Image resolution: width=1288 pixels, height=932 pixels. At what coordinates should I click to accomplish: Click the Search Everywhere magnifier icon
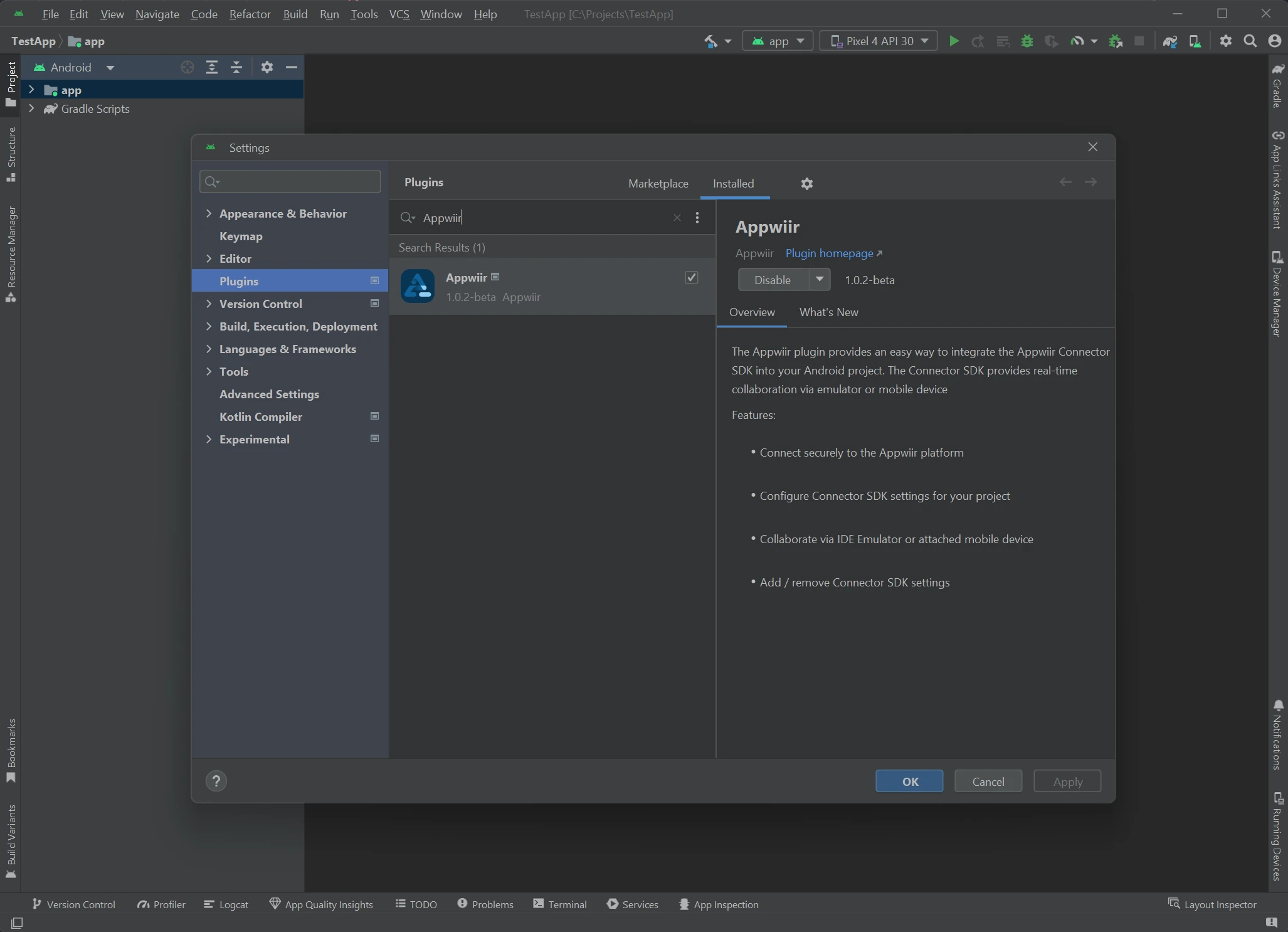coord(1250,41)
